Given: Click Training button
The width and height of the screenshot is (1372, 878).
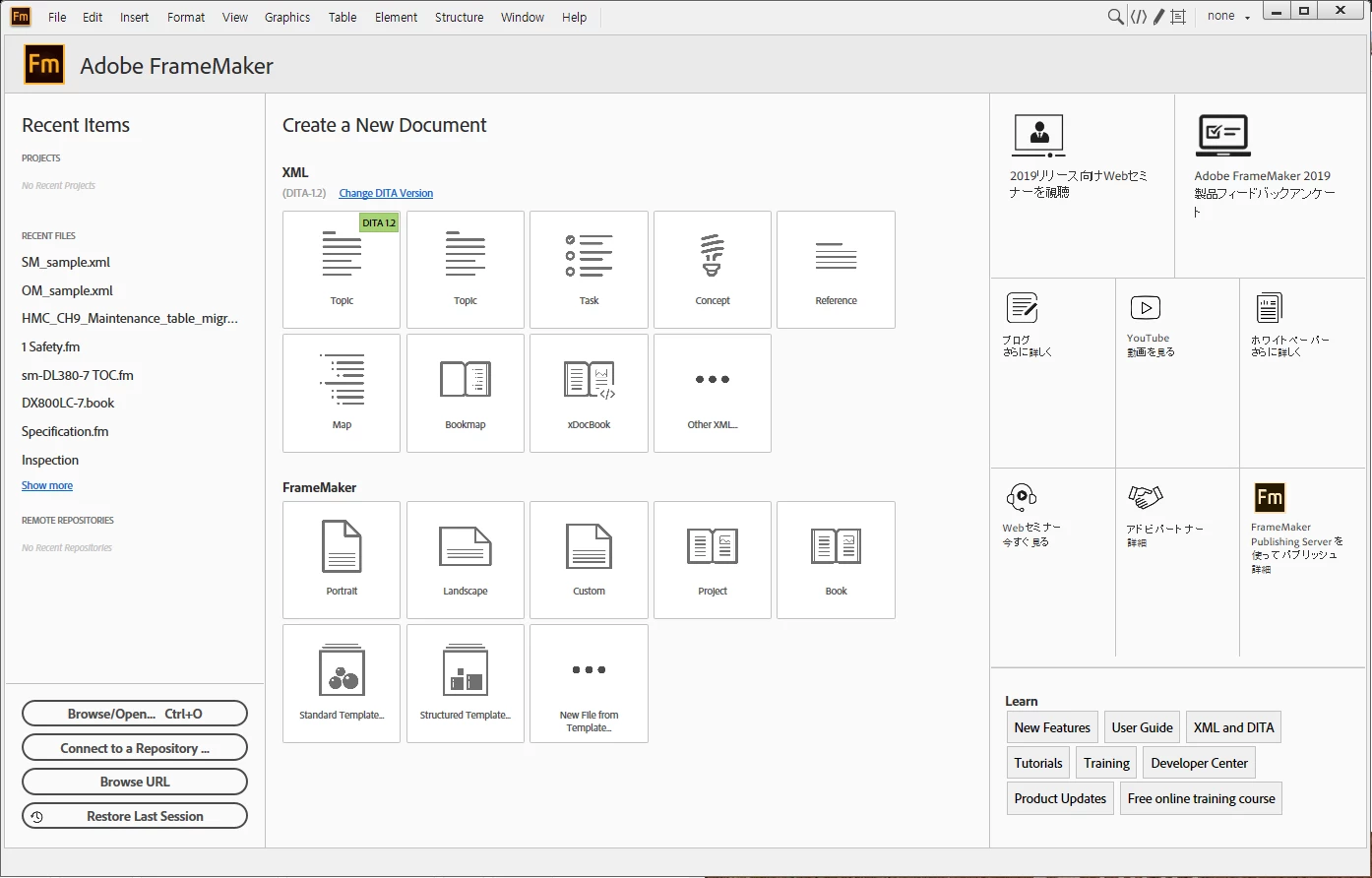Looking at the screenshot, I should (x=1106, y=763).
